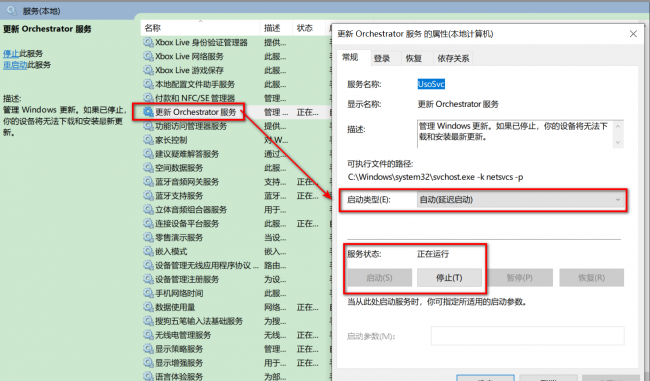This screenshot has width=650, height=381.
Task: Click the gear icon for 零售演示服务
Action: pyautogui.click(x=148, y=238)
